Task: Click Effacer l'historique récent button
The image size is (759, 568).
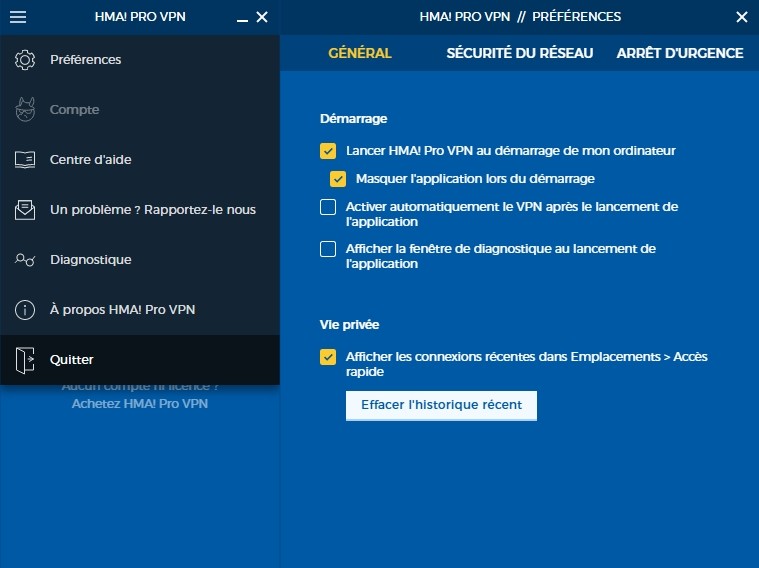Action: pyautogui.click(x=441, y=405)
